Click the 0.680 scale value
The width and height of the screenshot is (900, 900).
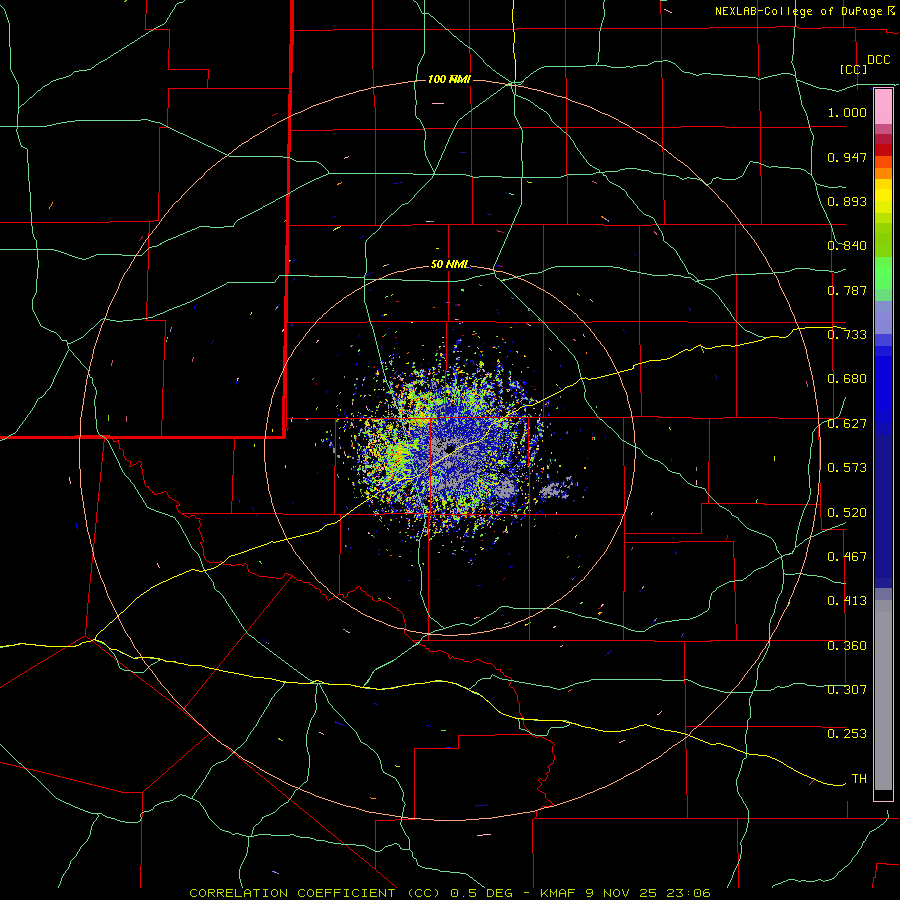pos(847,379)
